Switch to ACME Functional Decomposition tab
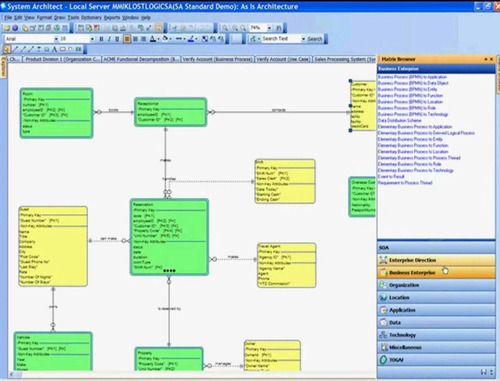Viewport: 500px width, 381px height. coord(141,59)
